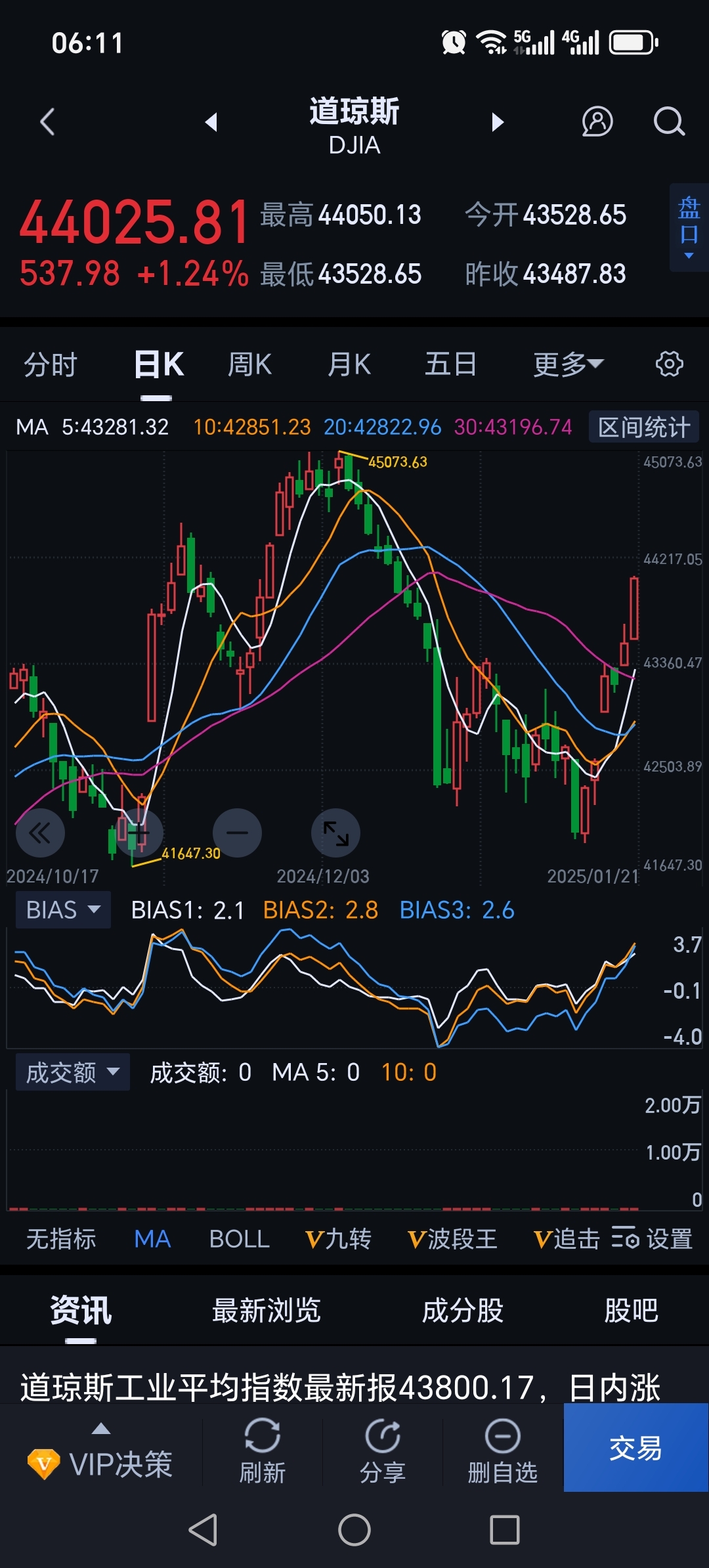Image resolution: width=709 pixels, height=1568 pixels.
Task: Open the BIAS indicator dropdown
Action: 63,910
